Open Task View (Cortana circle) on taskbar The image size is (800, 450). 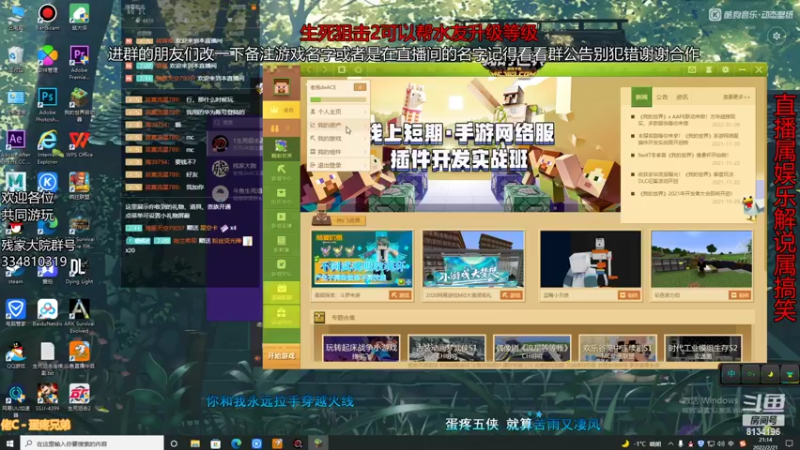tap(174, 443)
